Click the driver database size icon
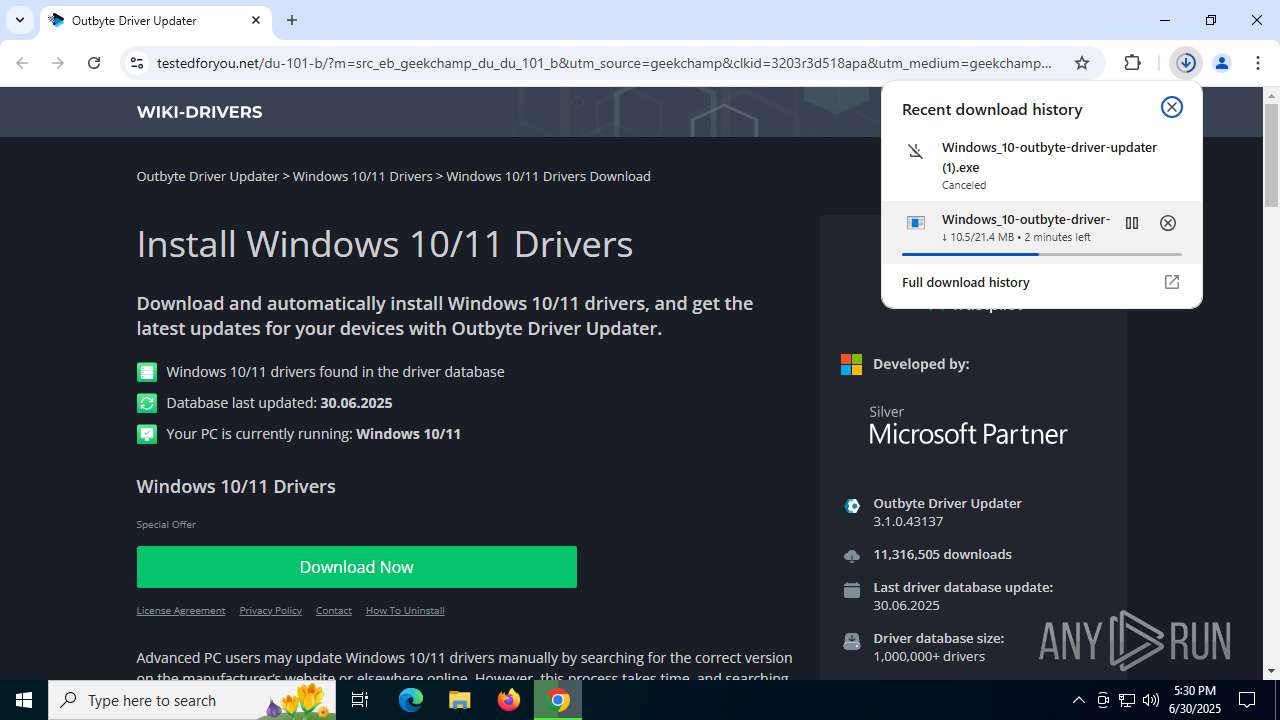Viewport: 1280px width, 720px height. pos(852,641)
